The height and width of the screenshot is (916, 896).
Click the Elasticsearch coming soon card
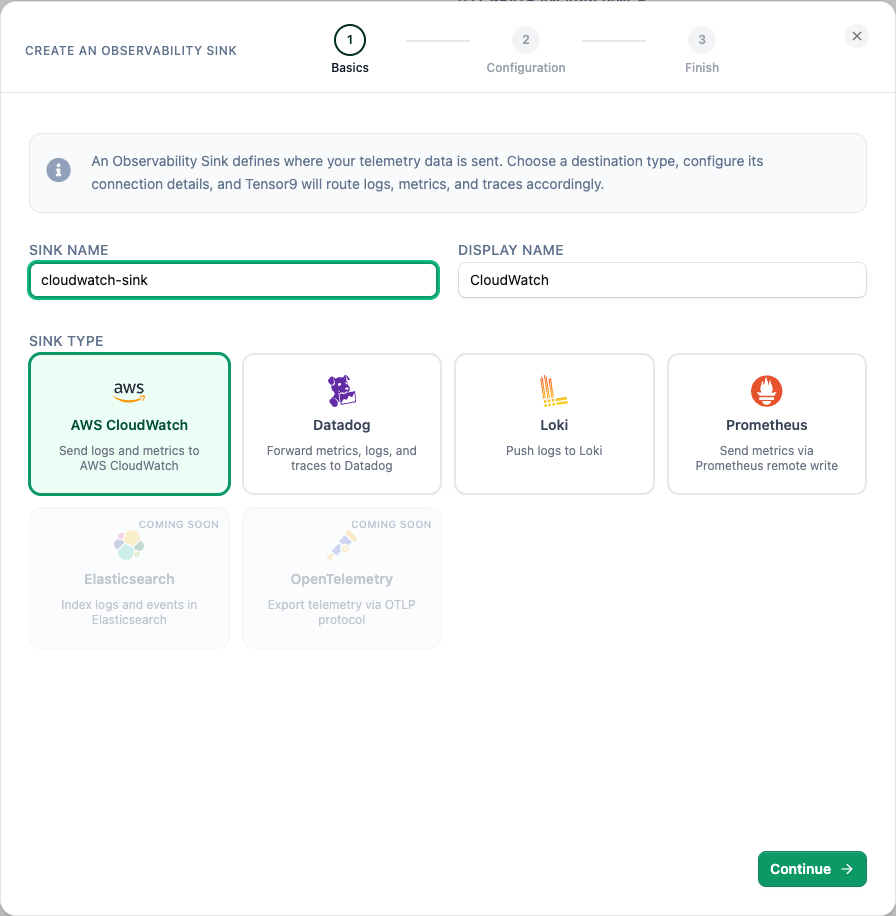pos(129,578)
